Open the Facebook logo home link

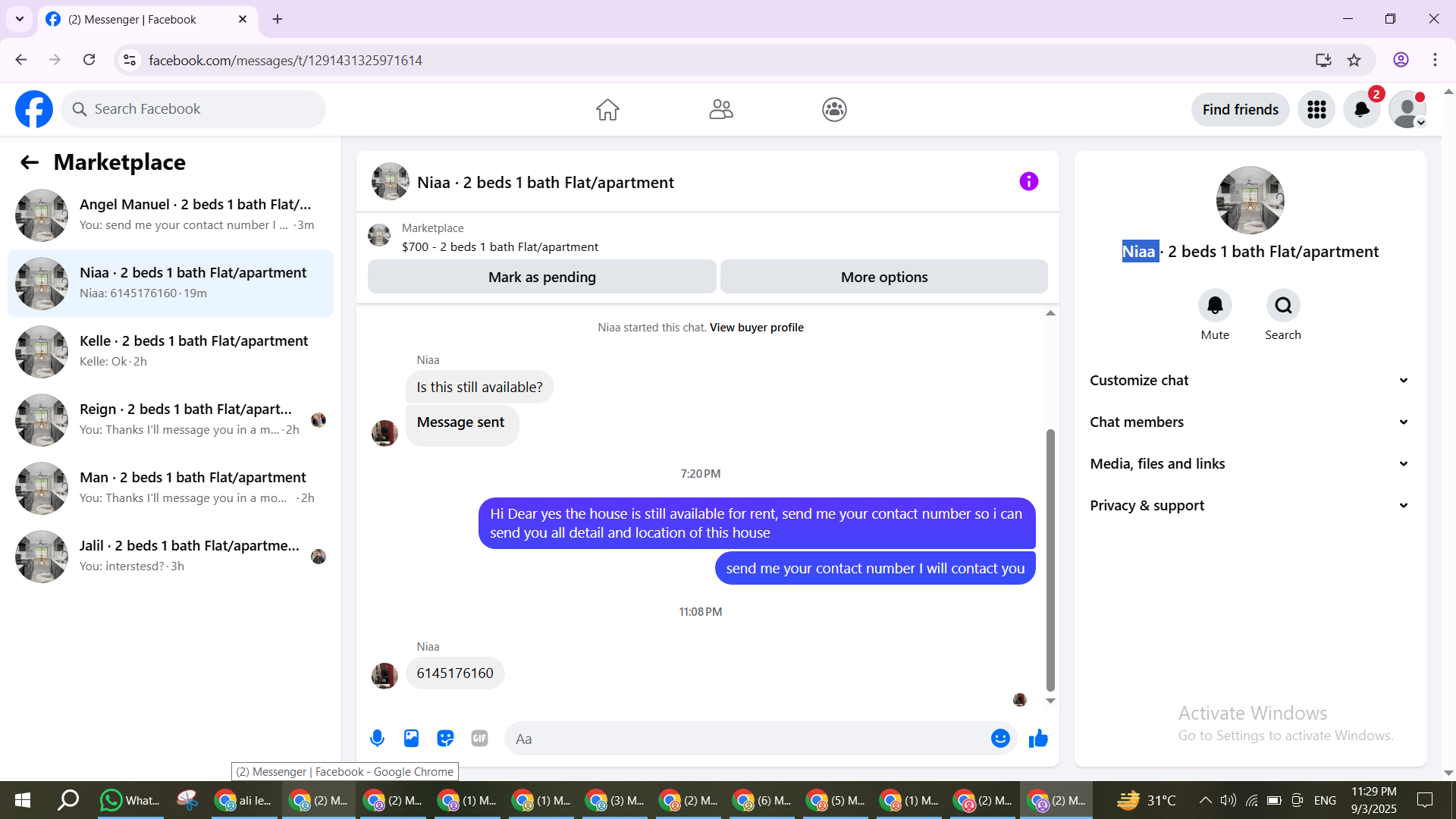pos(34,109)
